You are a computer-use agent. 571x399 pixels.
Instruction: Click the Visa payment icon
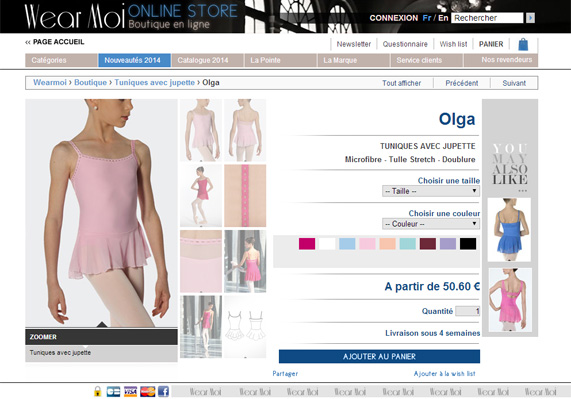pyautogui.click(x=130, y=391)
